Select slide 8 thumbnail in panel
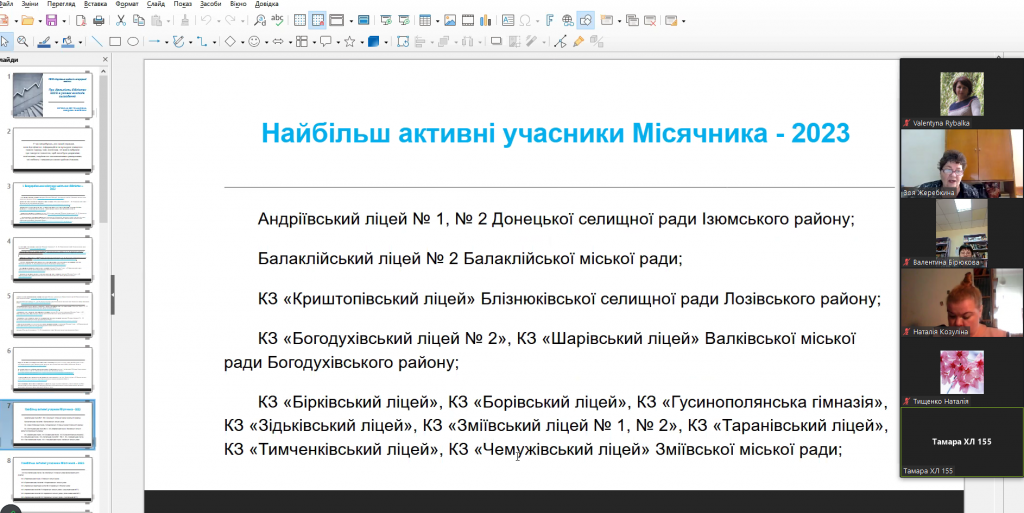The image size is (1024, 513). click(x=52, y=480)
